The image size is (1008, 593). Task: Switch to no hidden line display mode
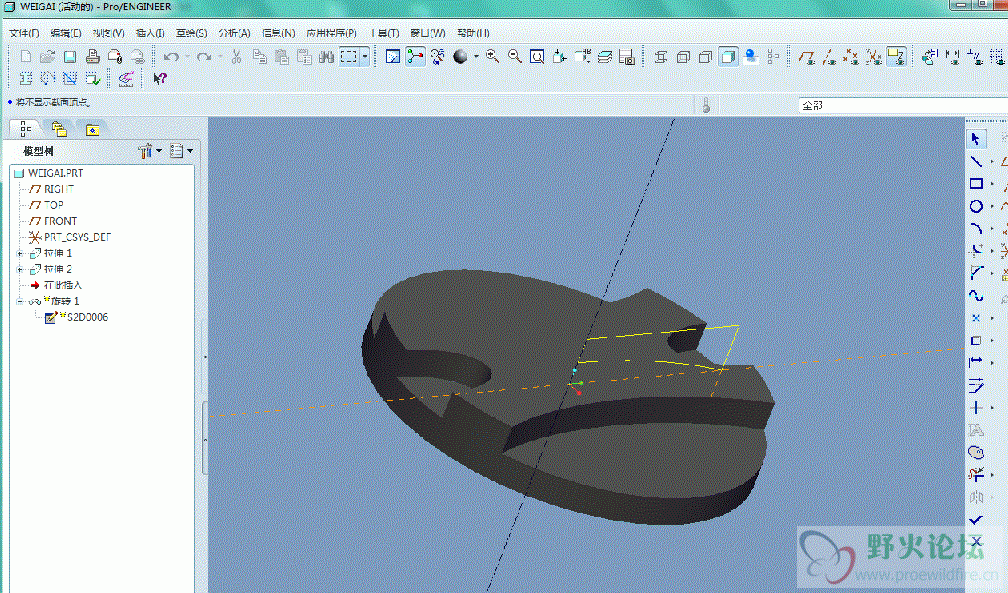pyautogui.click(x=706, y=57)
